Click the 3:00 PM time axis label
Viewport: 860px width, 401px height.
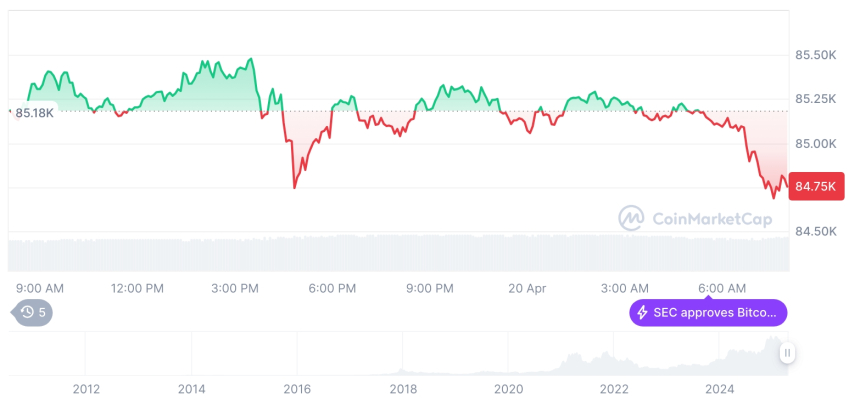pyautogui.click(x=236, y=288)
